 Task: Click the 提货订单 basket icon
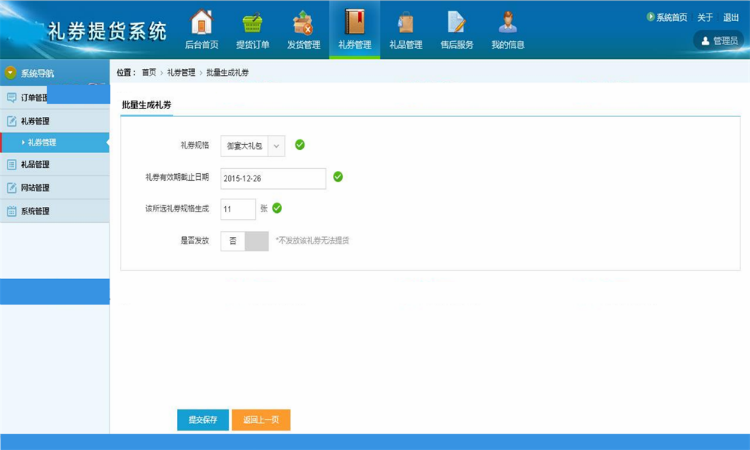point(252,24)
